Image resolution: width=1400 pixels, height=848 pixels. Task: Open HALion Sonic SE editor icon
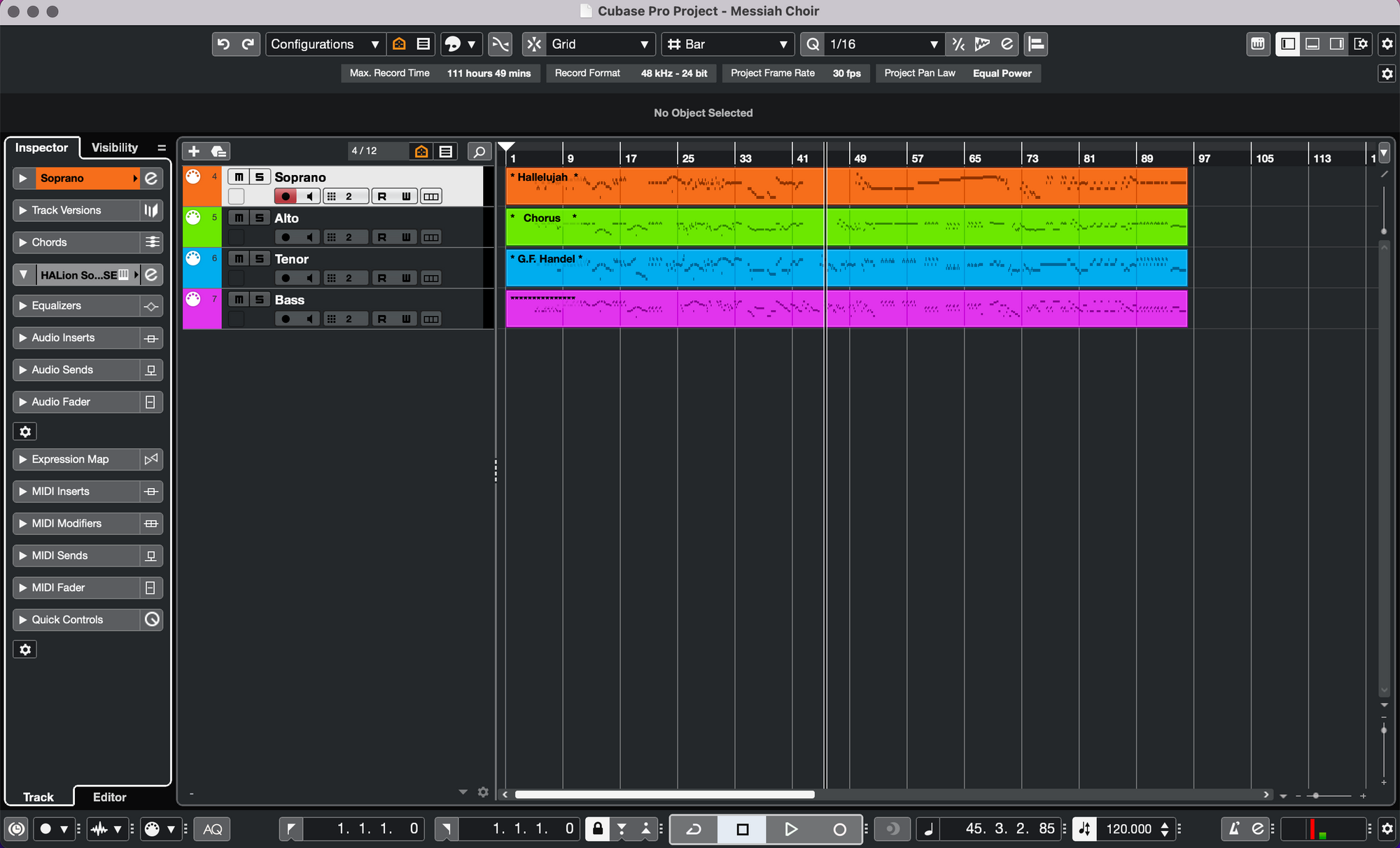click(151, 274)
